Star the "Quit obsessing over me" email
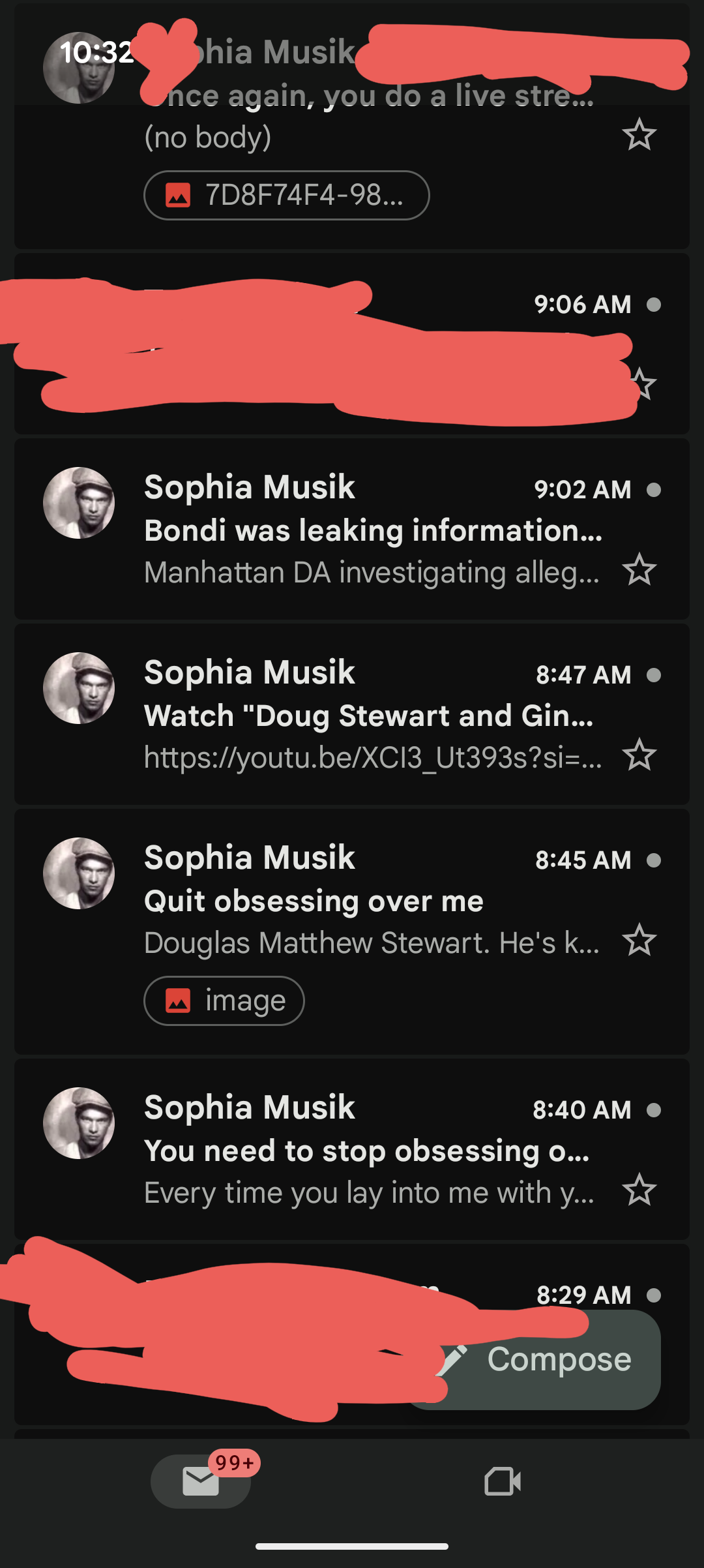This screenshot has width=704, height=1568. tap(639, 940)
